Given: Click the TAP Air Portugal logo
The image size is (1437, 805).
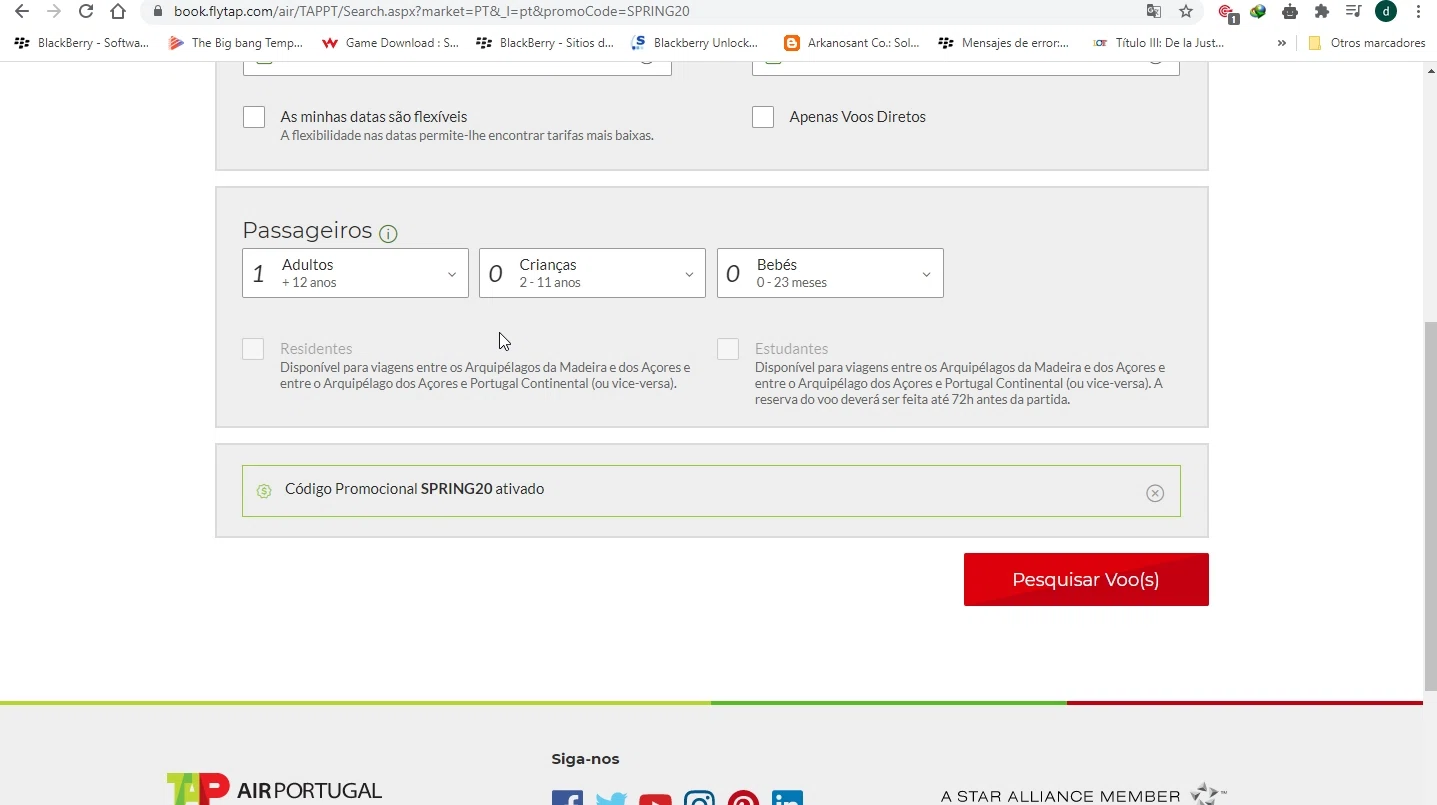Looking at the screenshot, I should 274,789.
